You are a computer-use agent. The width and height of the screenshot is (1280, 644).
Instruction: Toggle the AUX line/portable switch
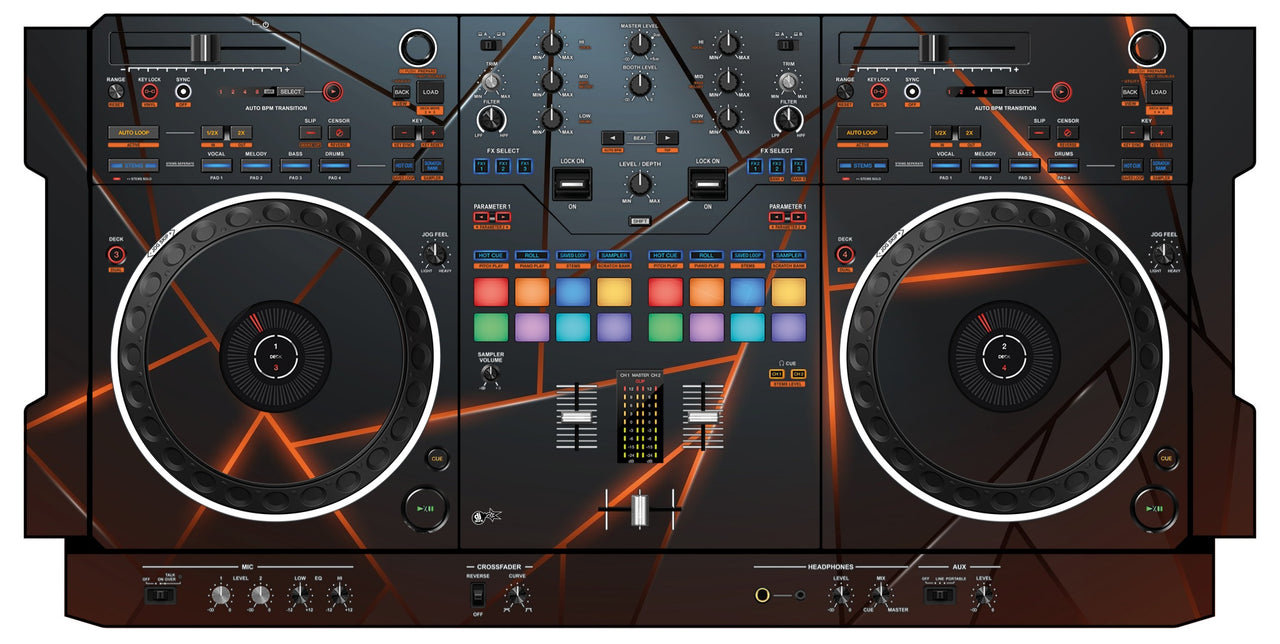pyautogui.click(x=938, y=596)
